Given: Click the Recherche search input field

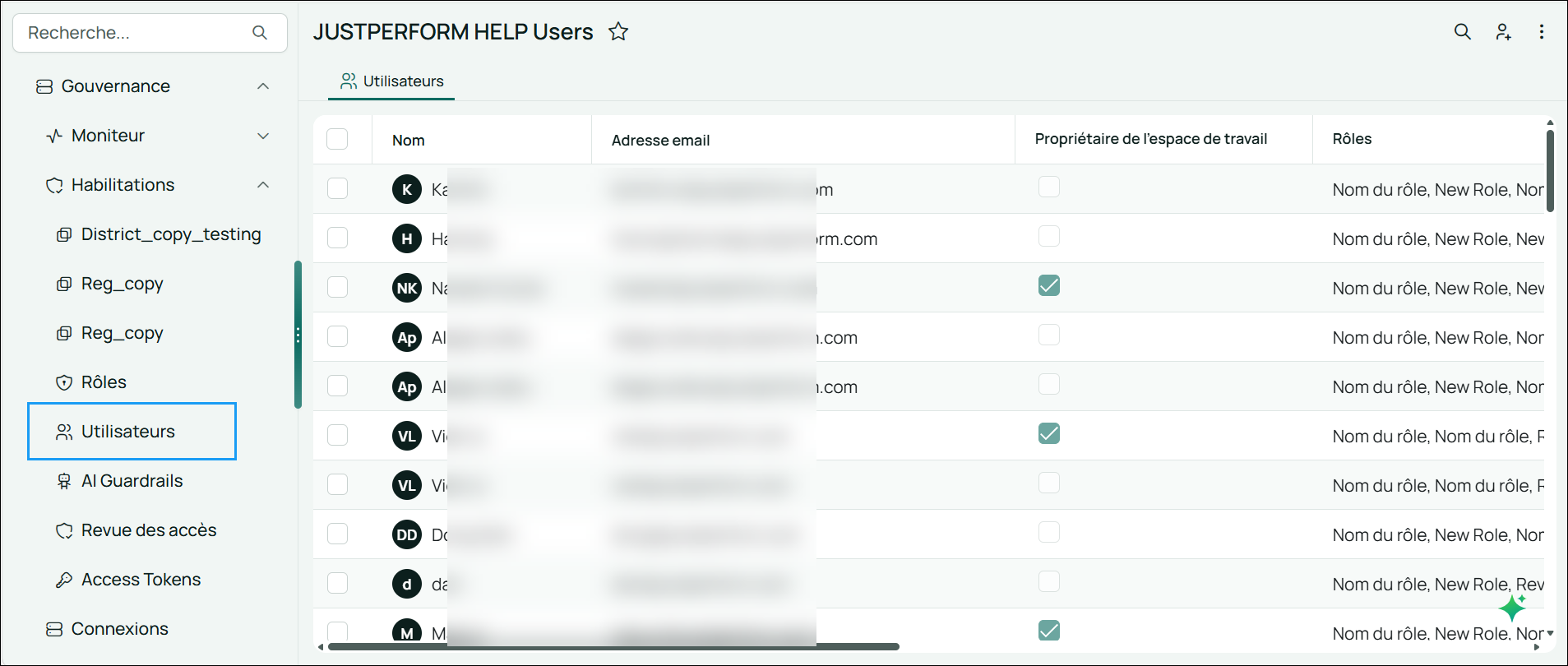Looking at the screenshot, I should pos(150,33).
